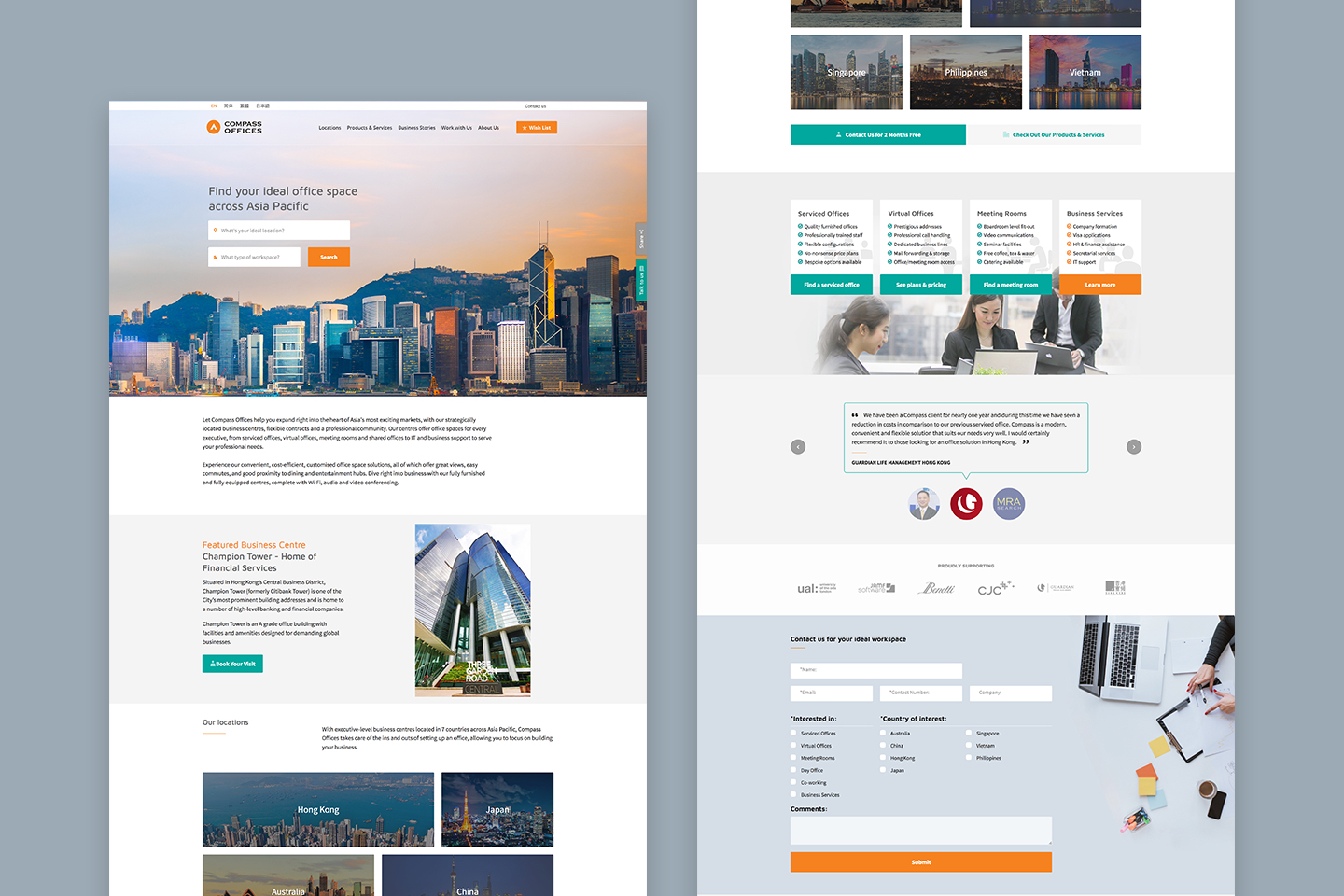Open the vertical Share side tab
This screenshot has height=896, width=1344.
pos(641,240)
